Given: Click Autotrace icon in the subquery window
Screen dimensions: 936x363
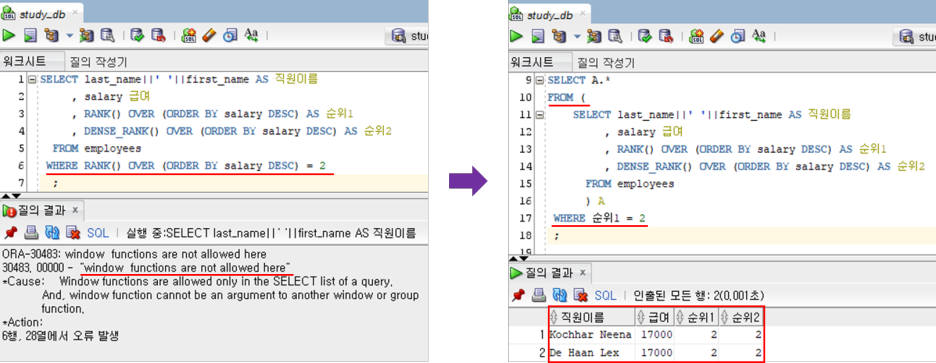Looking at the screenshot, I should click(595, 35).
